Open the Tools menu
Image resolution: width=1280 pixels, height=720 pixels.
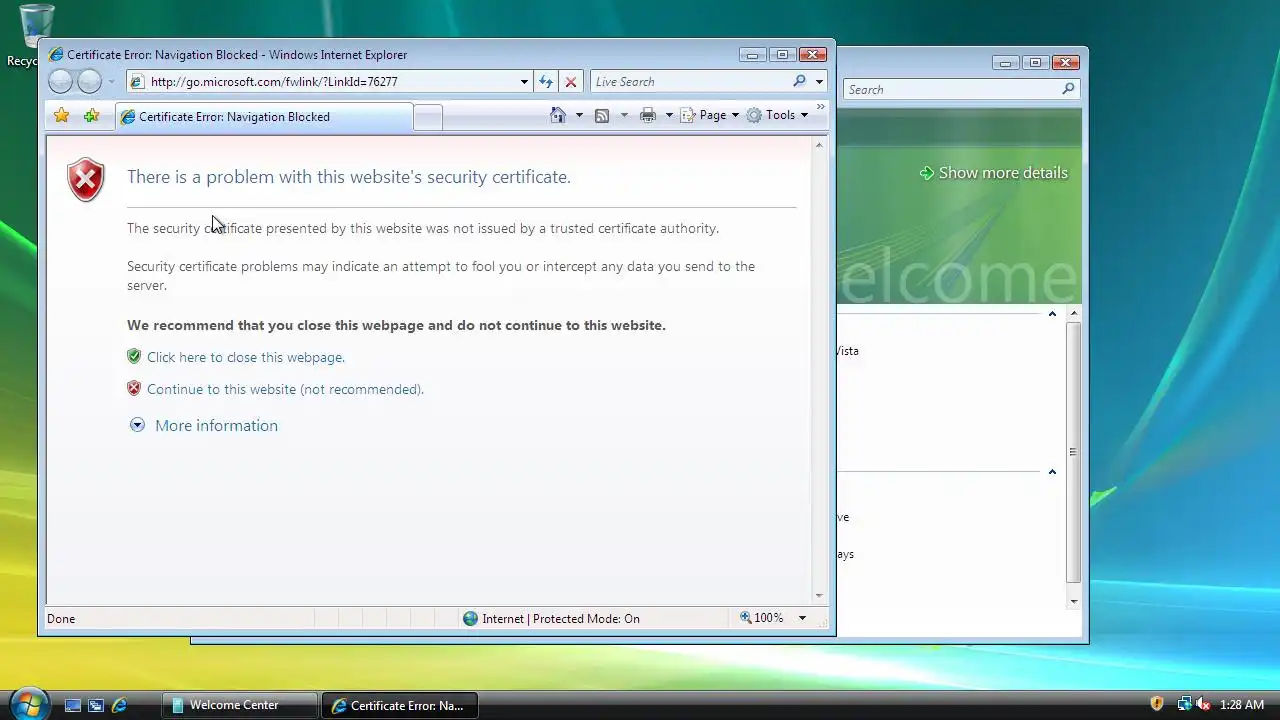point(777,115)
